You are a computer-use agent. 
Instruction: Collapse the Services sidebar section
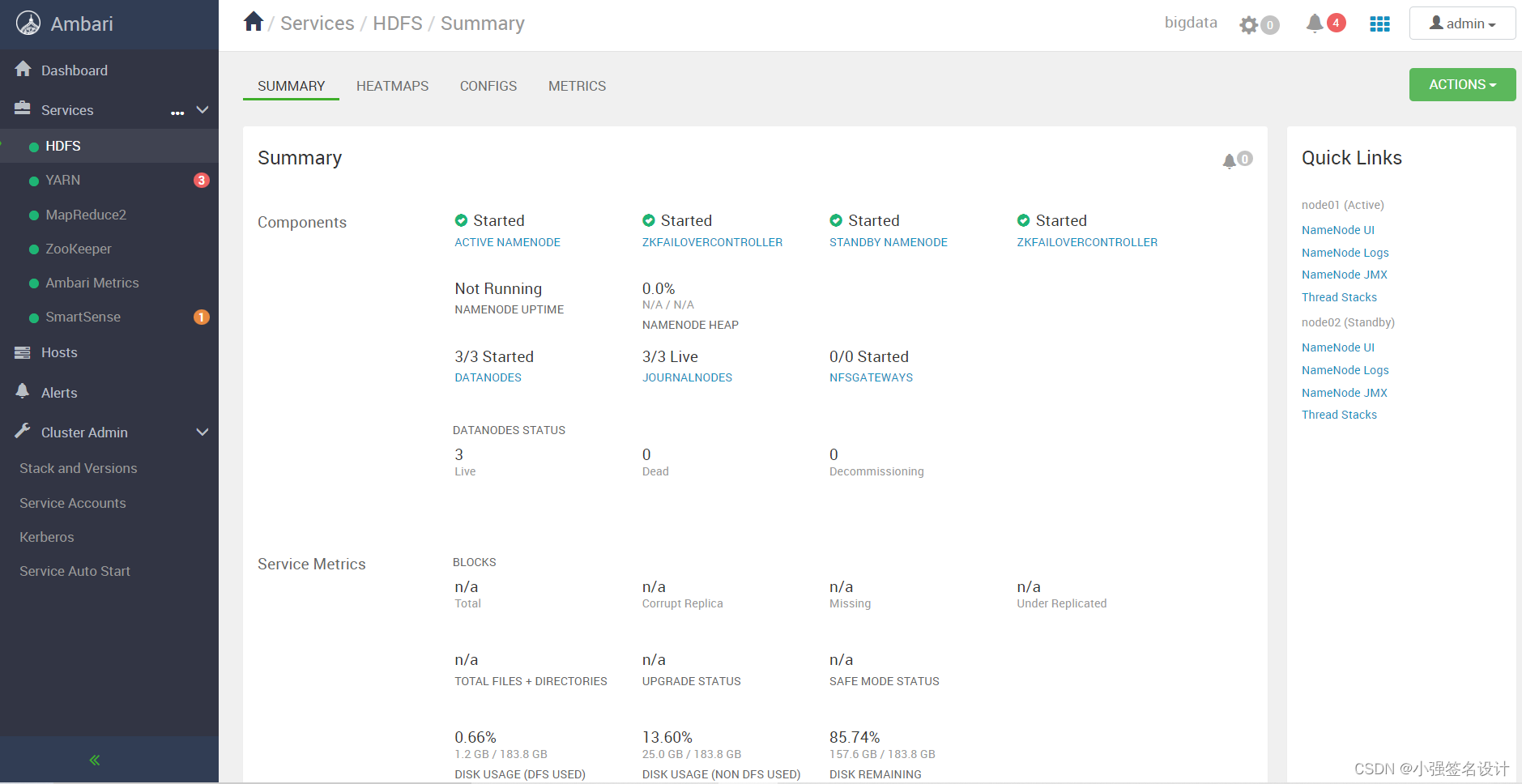203,109
